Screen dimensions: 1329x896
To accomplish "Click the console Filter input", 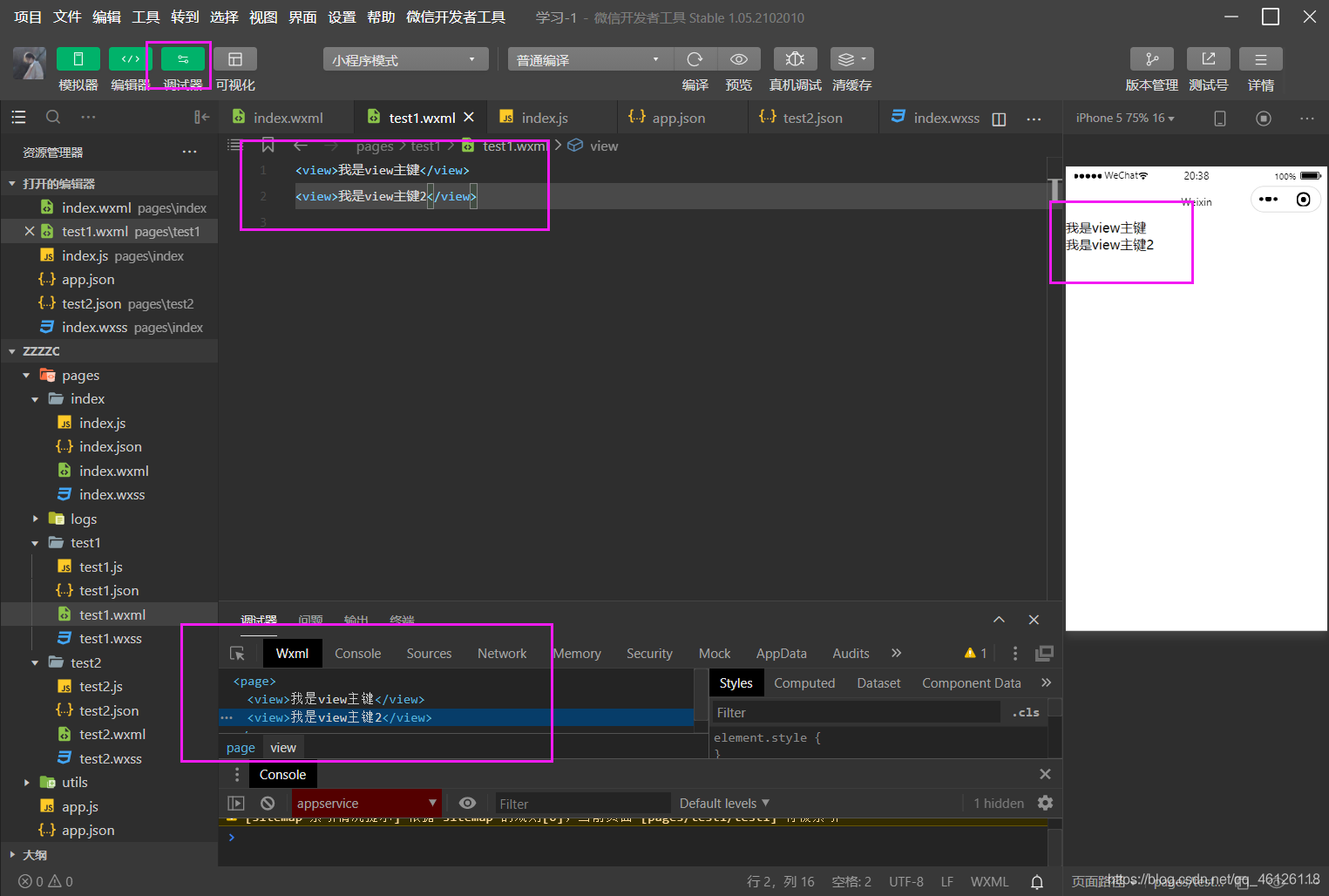I will click(582, 804).
